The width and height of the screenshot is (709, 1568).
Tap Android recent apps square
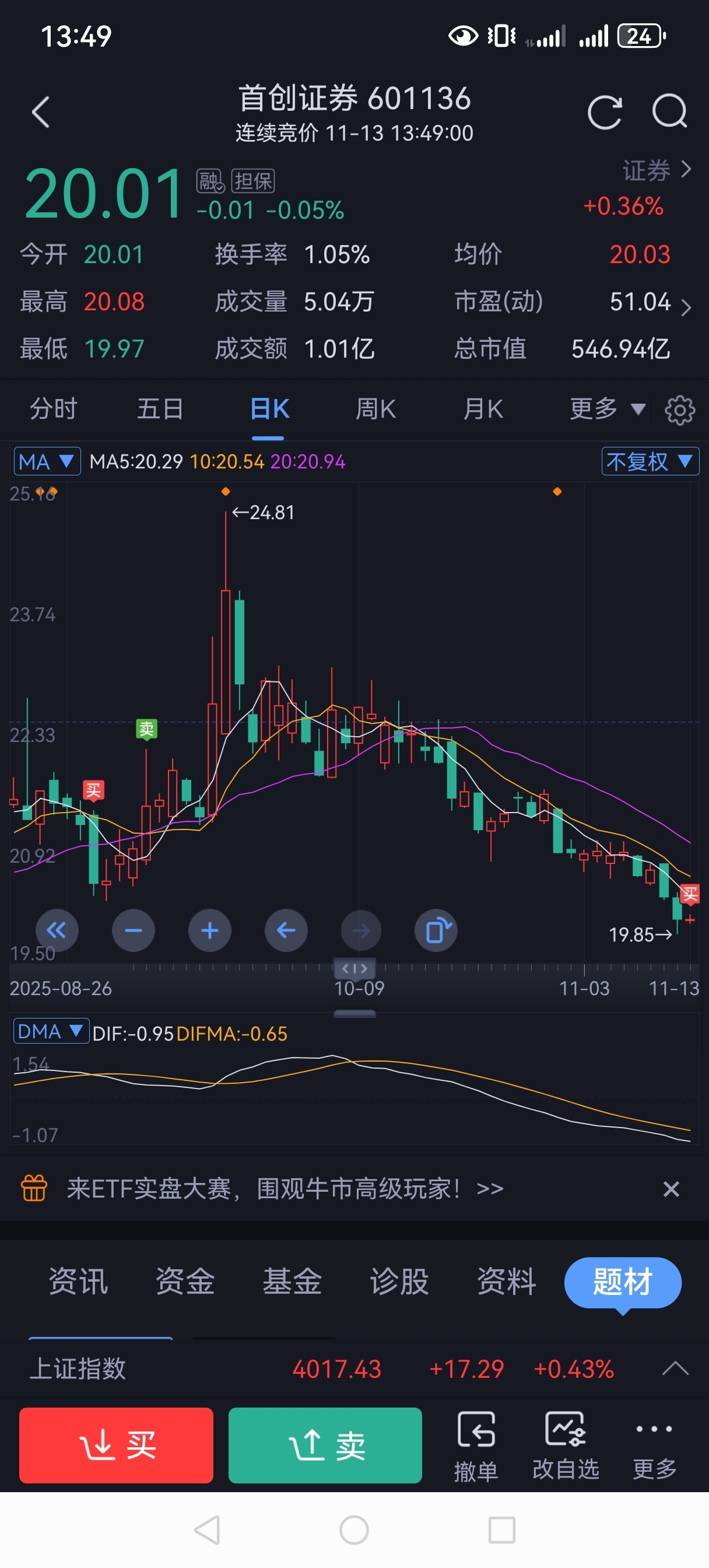point(502,1529)
